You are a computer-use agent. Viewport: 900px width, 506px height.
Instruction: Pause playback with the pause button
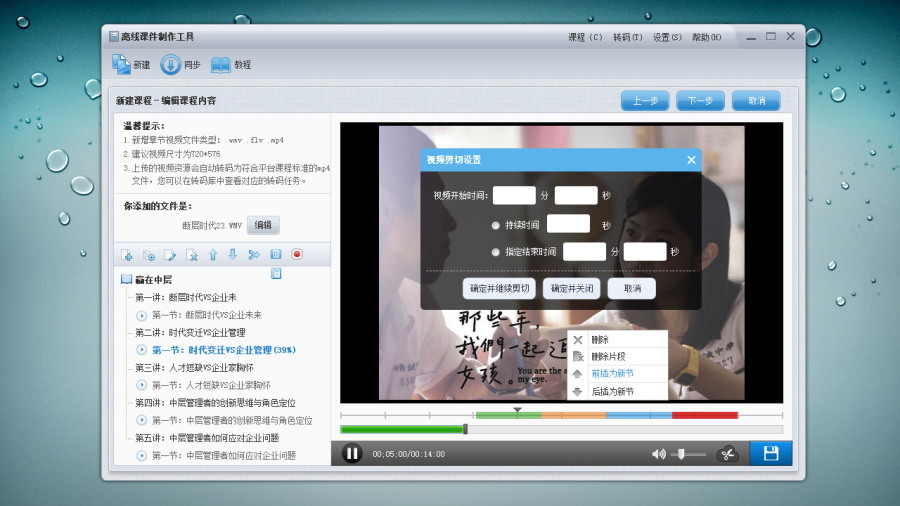tap(352, 453)
